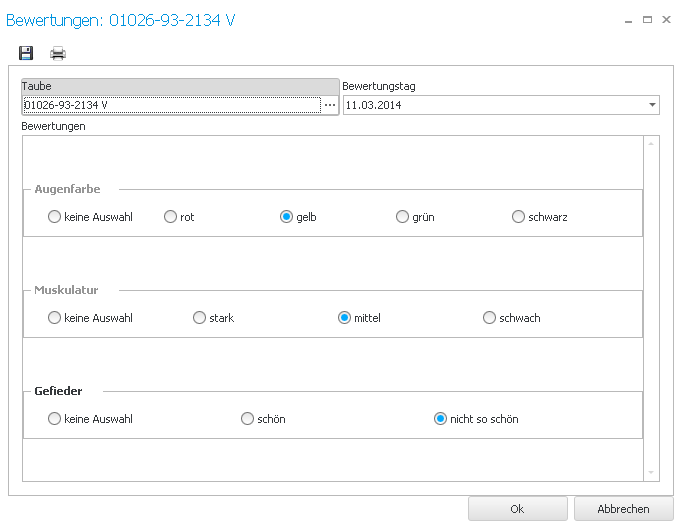The height and width of the screenshot is (530, 683).
Task: Choose 'schwarz' under Augenfarbe
Action: coord(519,217)
